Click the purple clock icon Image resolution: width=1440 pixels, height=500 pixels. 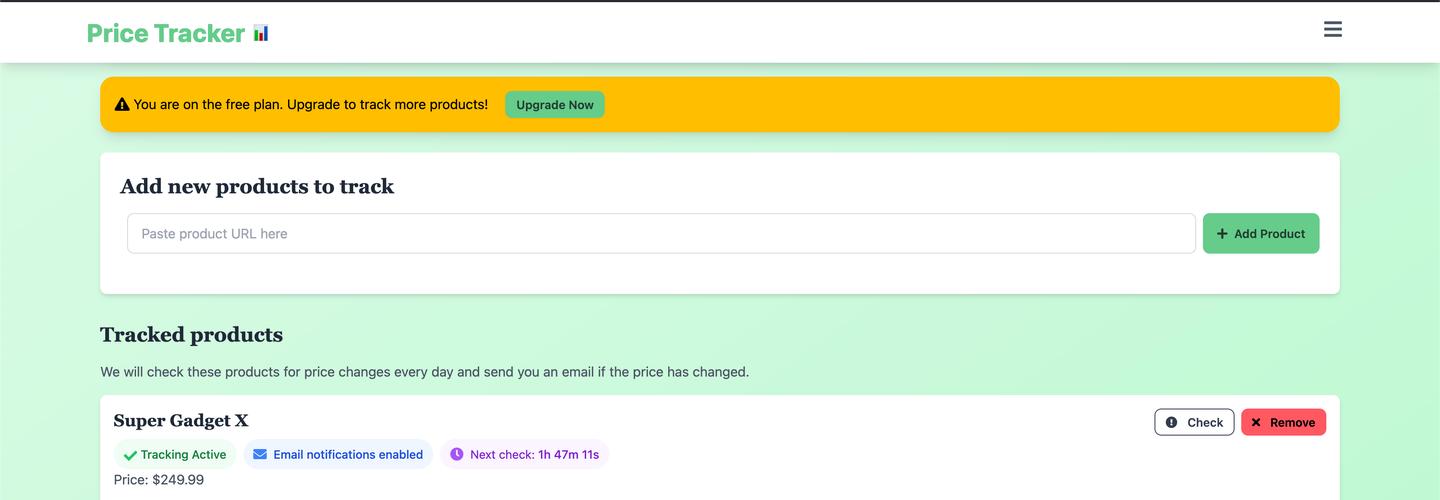(x=457, y=455)
